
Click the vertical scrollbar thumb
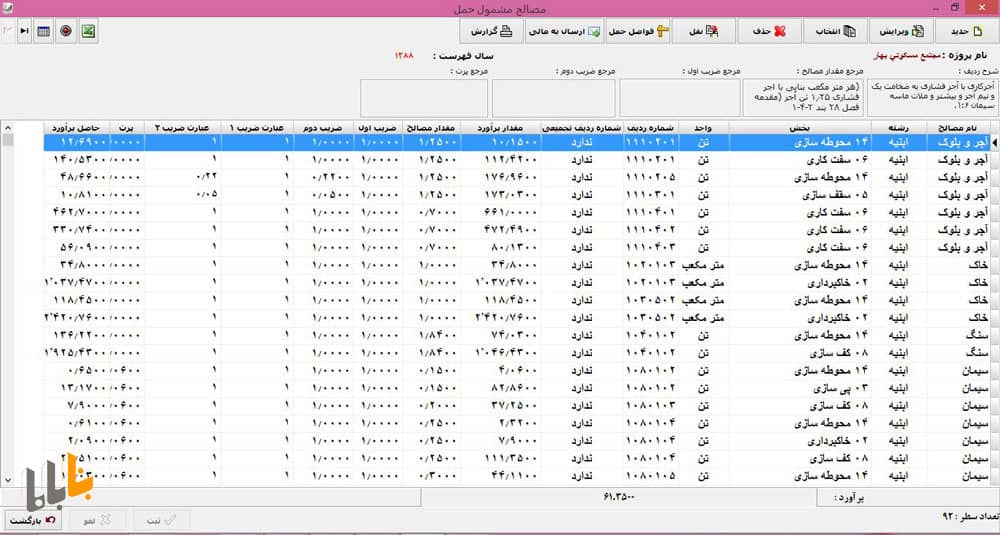click(8, 140)
